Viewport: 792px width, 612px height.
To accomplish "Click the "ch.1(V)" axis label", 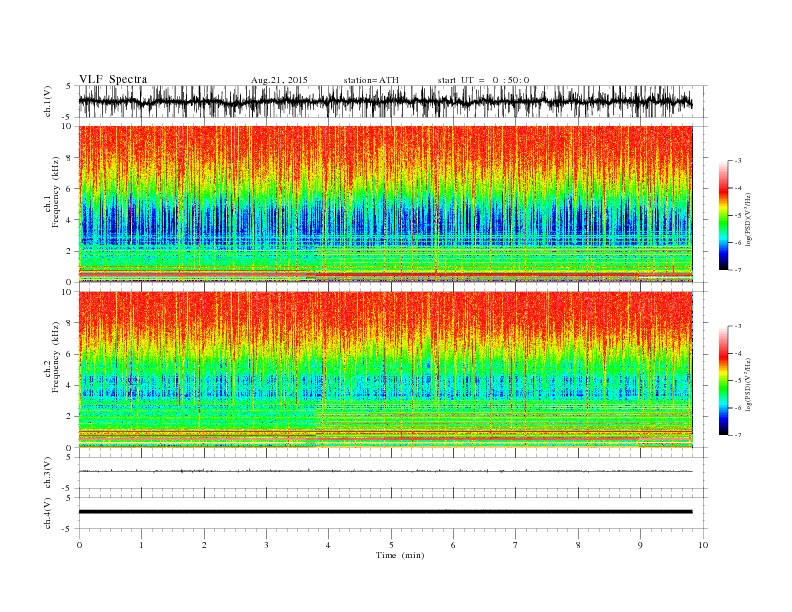I will (47, 101).
